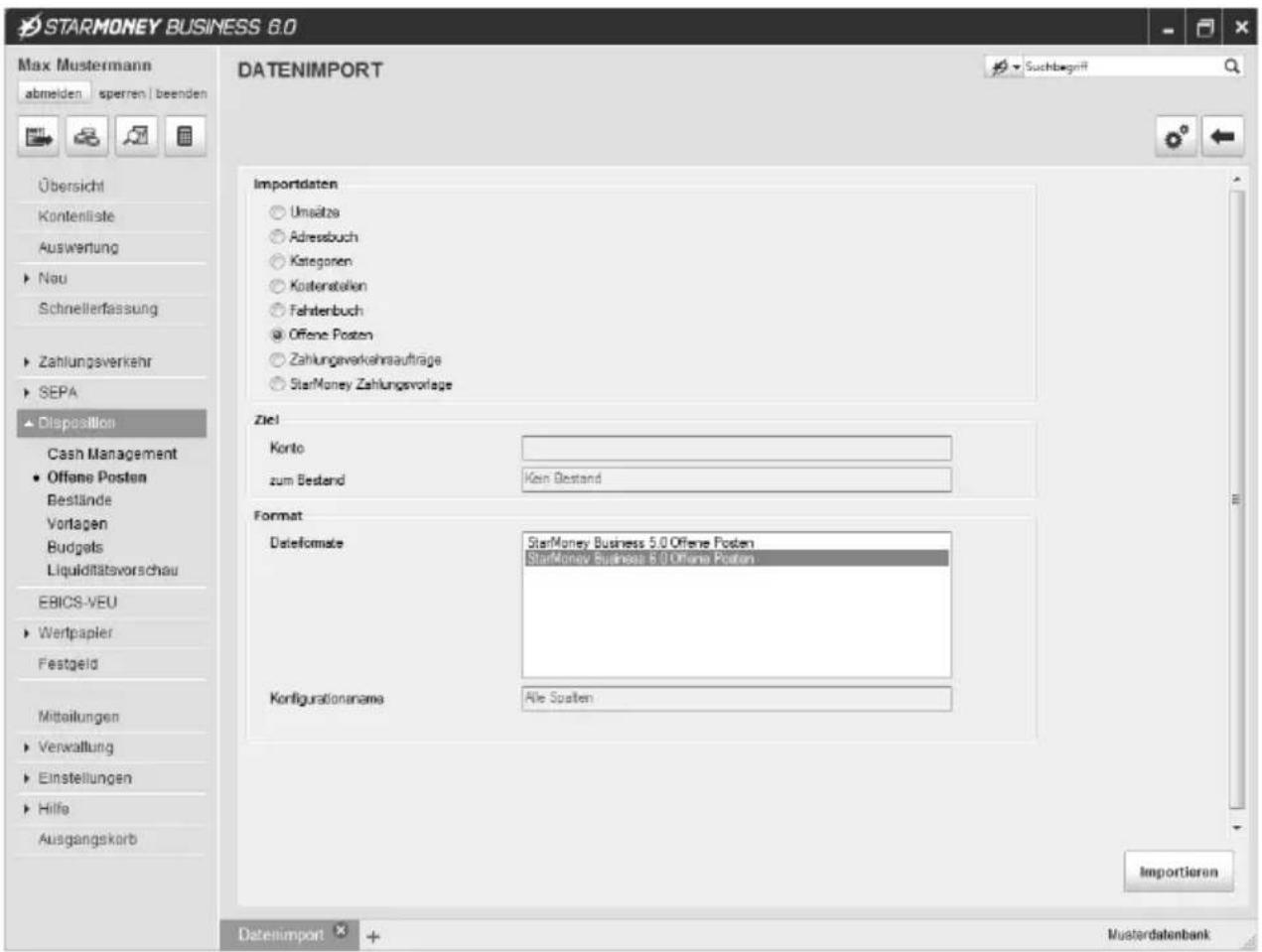
Task: Open Vorlagen under Disposition
Action: 77,524
